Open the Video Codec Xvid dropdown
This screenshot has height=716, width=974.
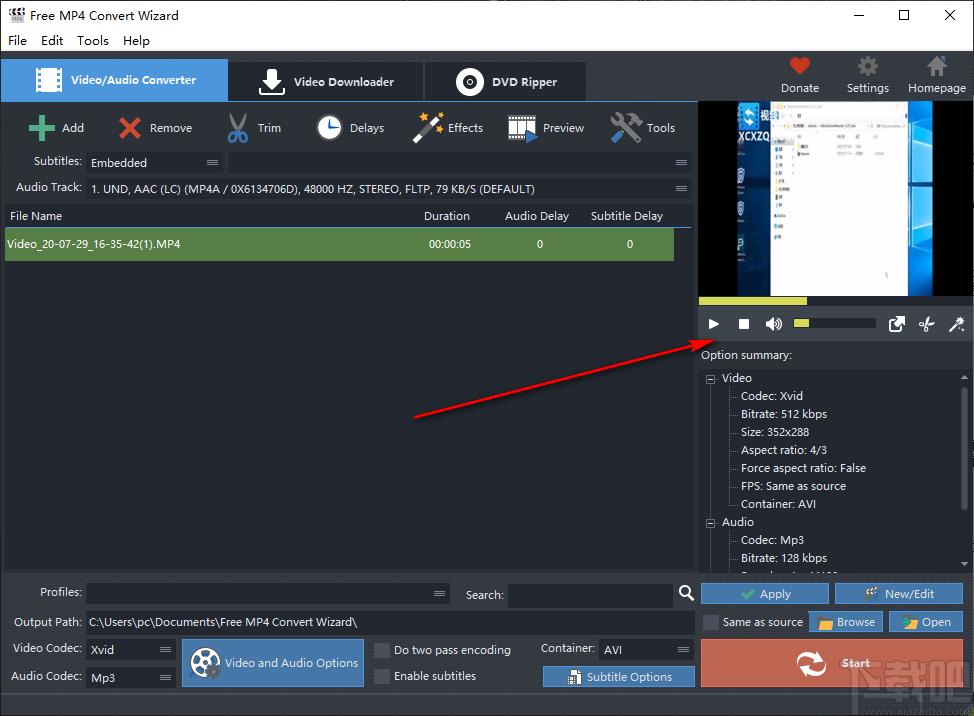(131, 650)
